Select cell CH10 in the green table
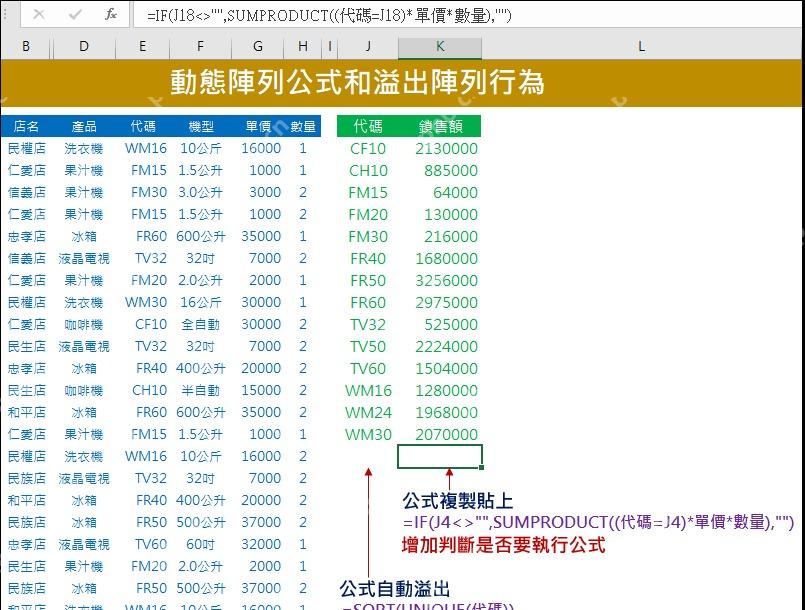The width and height of the screenshot is (805, 610). 368,171
